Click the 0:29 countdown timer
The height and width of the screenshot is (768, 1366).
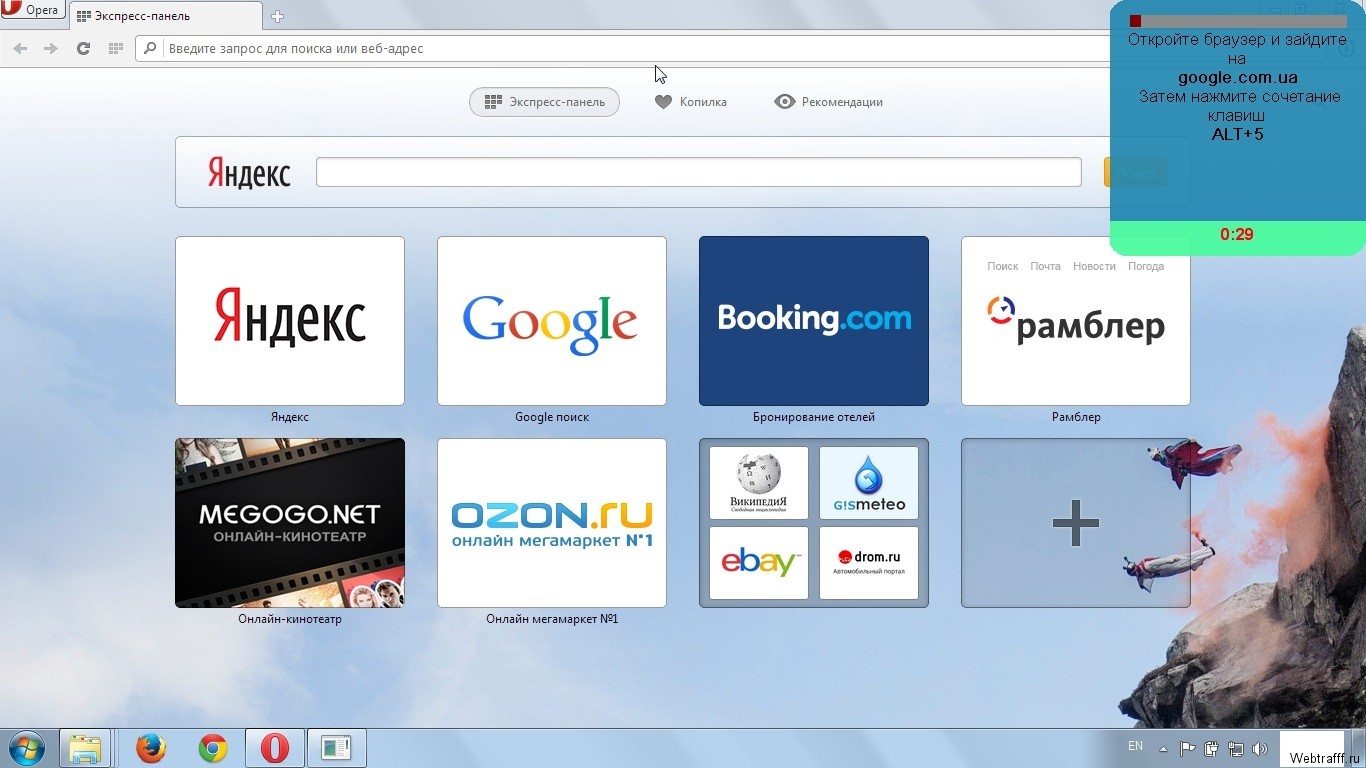(1237, 235)
